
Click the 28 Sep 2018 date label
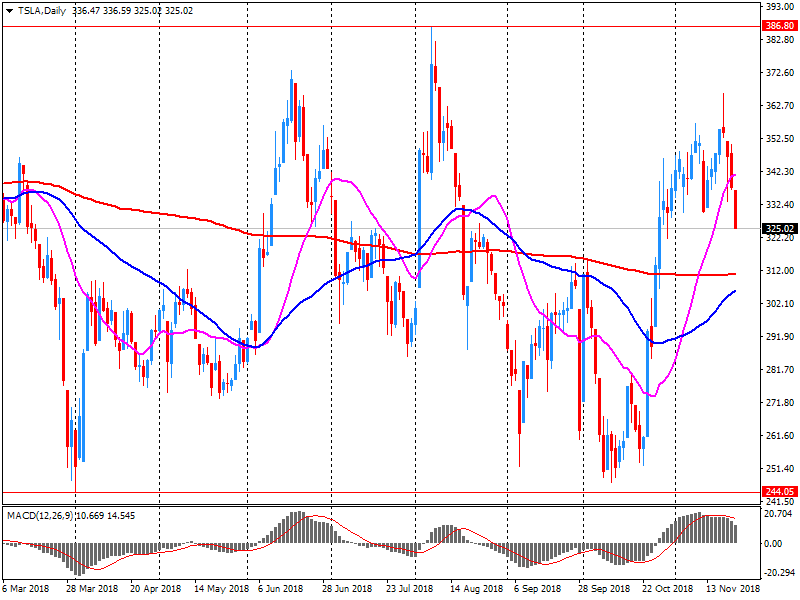click(604, 588)
